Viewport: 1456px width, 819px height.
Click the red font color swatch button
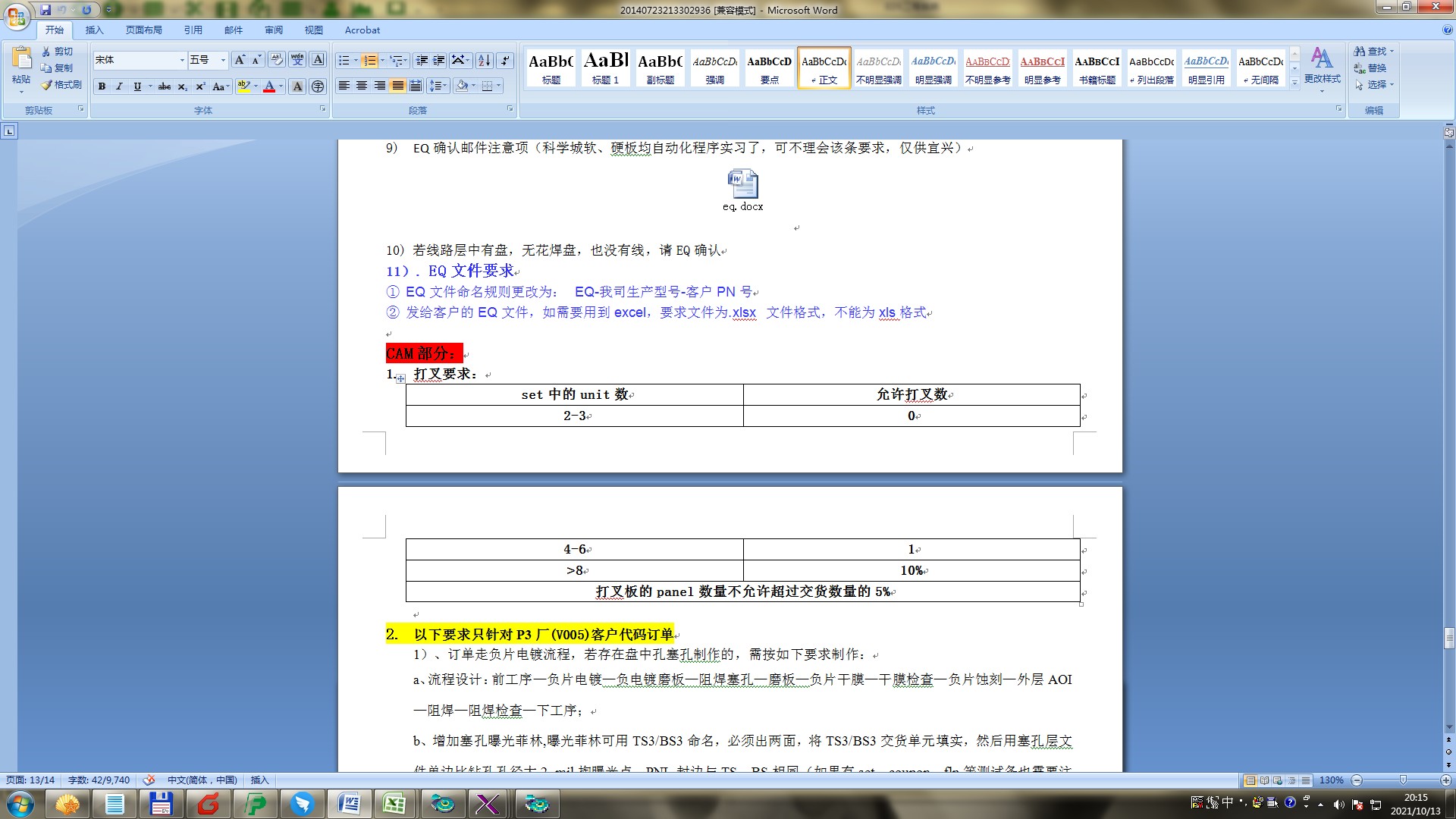(268, 86)
